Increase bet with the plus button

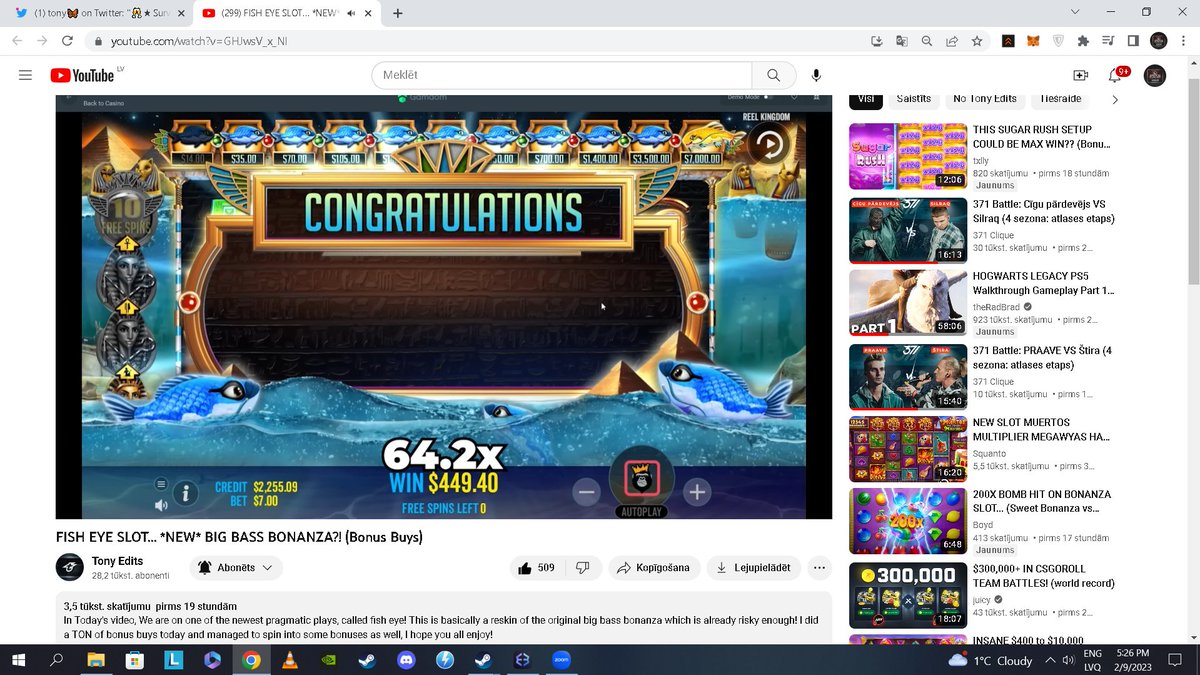697,491
